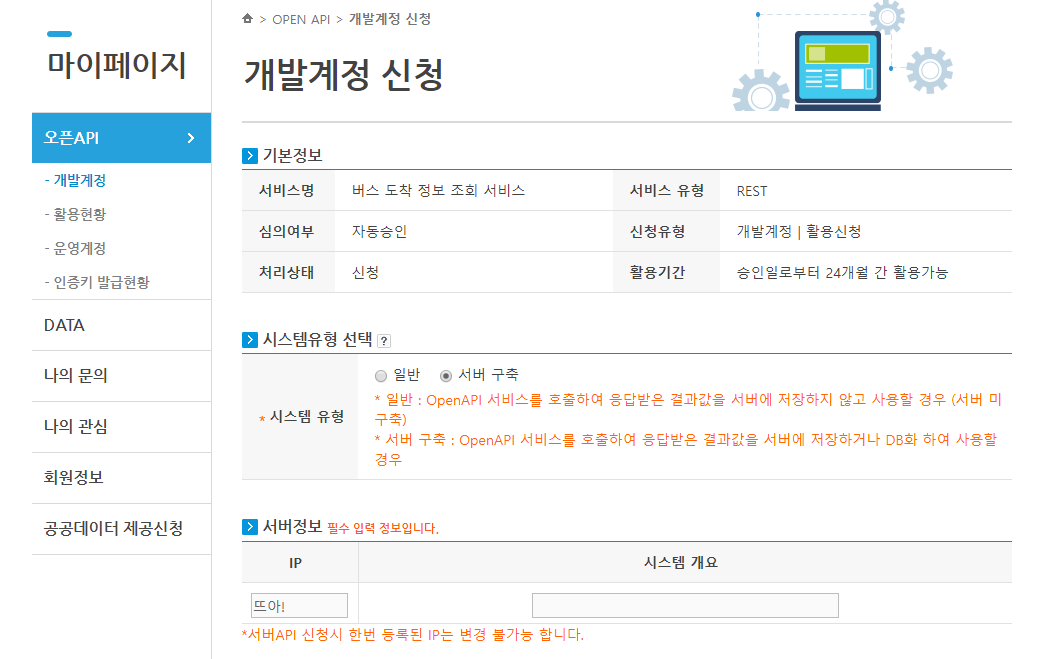Click 승인일로부터 24개월 간 활용가능 text
The width and height of the screenshot is (1061, 659).
click(842, 273)
